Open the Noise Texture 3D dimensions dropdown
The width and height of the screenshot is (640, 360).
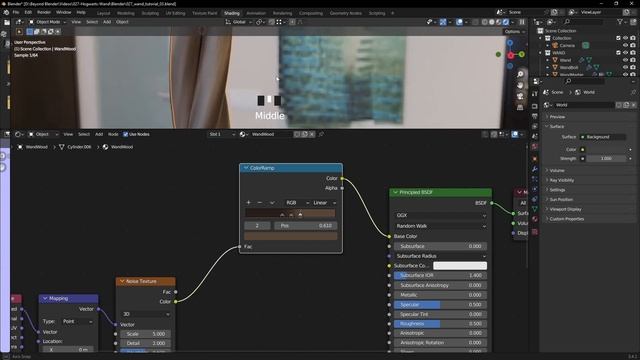(146, 314)
